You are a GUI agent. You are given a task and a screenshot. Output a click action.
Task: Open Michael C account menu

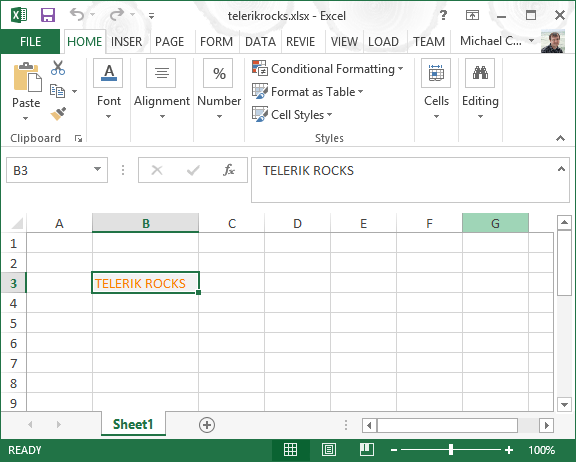[497, 41]
